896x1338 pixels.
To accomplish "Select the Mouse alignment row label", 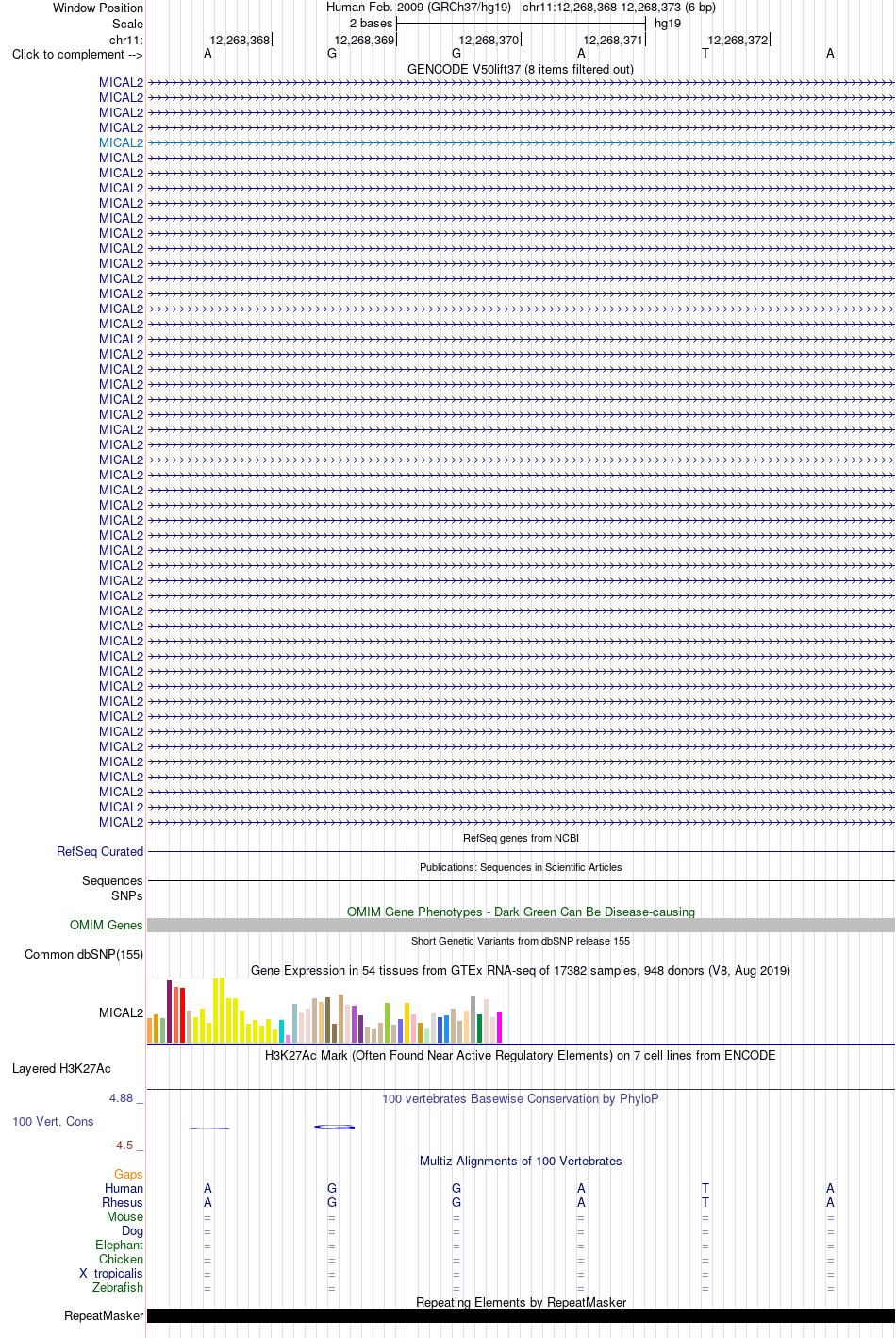I will (124, 1216).
